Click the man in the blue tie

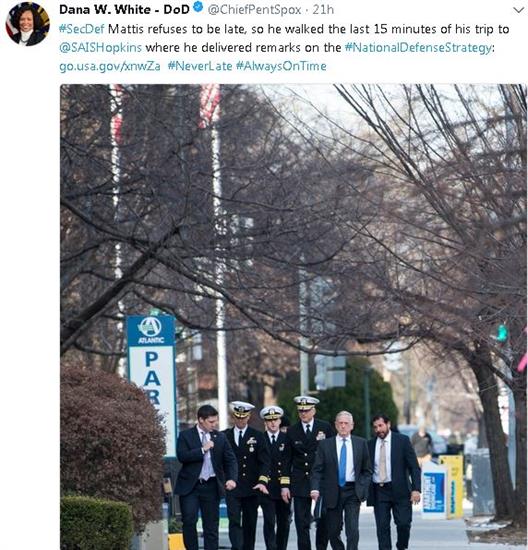click(342, 480)
